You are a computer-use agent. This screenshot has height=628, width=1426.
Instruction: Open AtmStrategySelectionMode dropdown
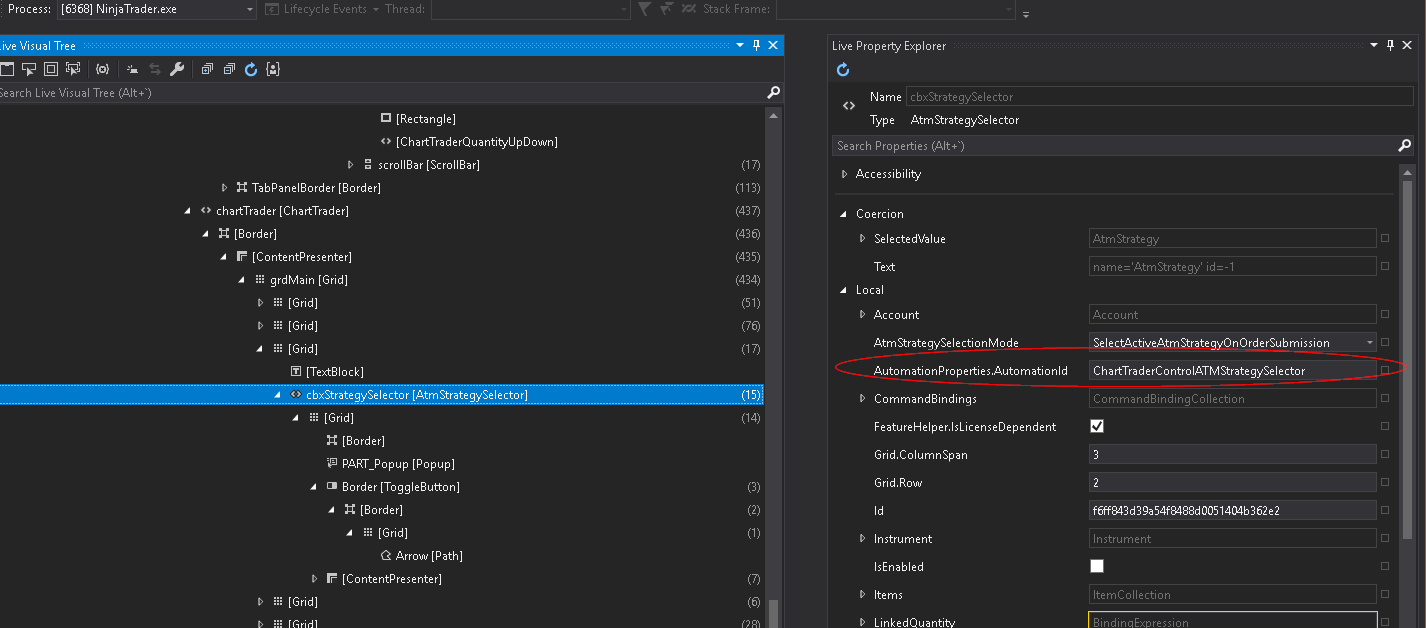(x=1370, y=343)
